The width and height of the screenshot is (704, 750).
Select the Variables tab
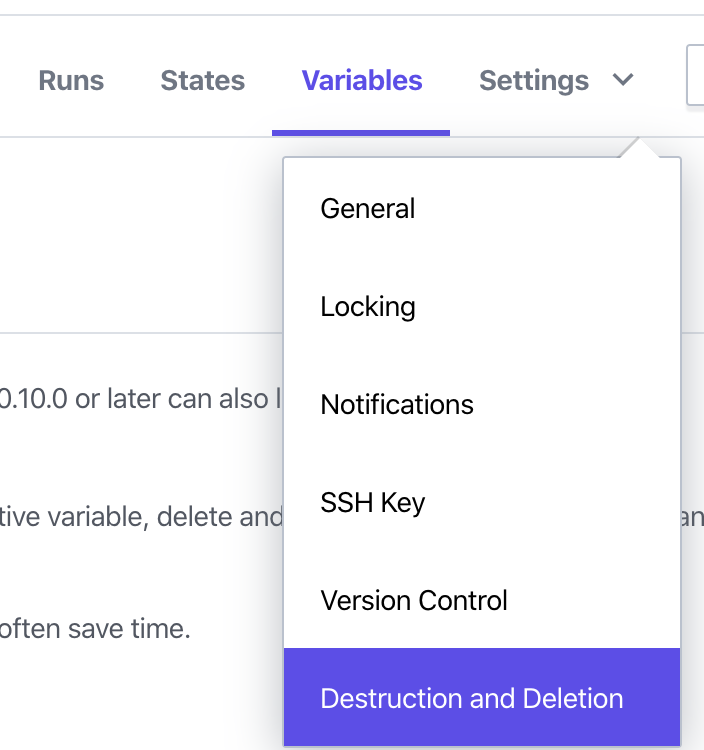[x=362, y=81]
